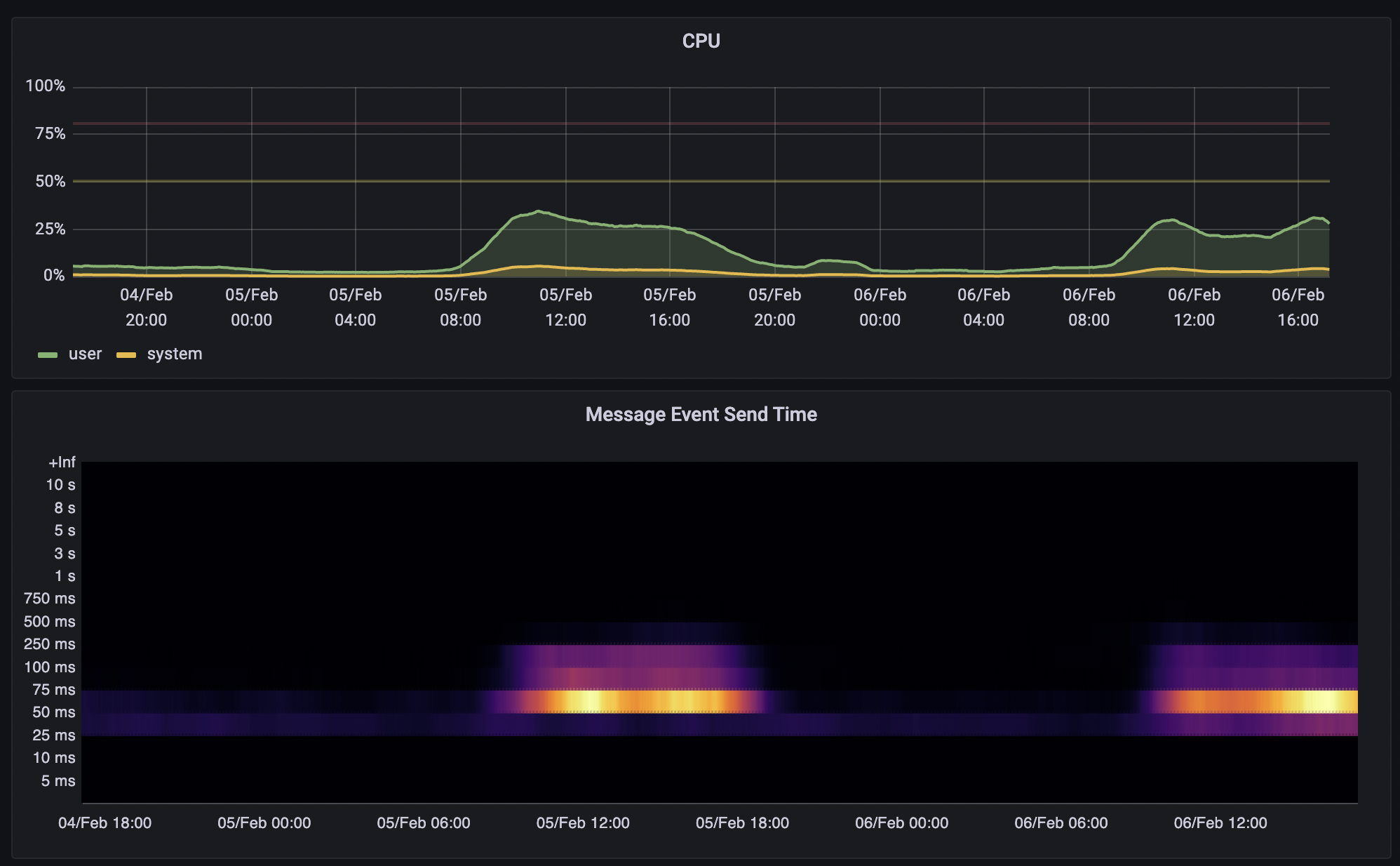Click the CPU user peak near 05/Feb 12:00
This screenshot has width=1400, height=866.
[538, 212]
